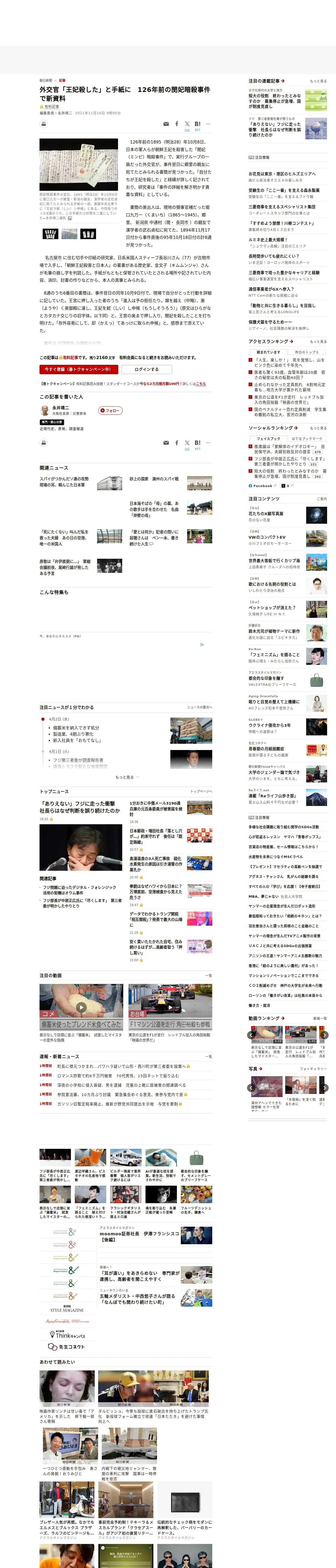The width and height of the screenshot is (336, 1568).
Task: Click the mail share icon above the article body
Action: [x=166, y=124]
